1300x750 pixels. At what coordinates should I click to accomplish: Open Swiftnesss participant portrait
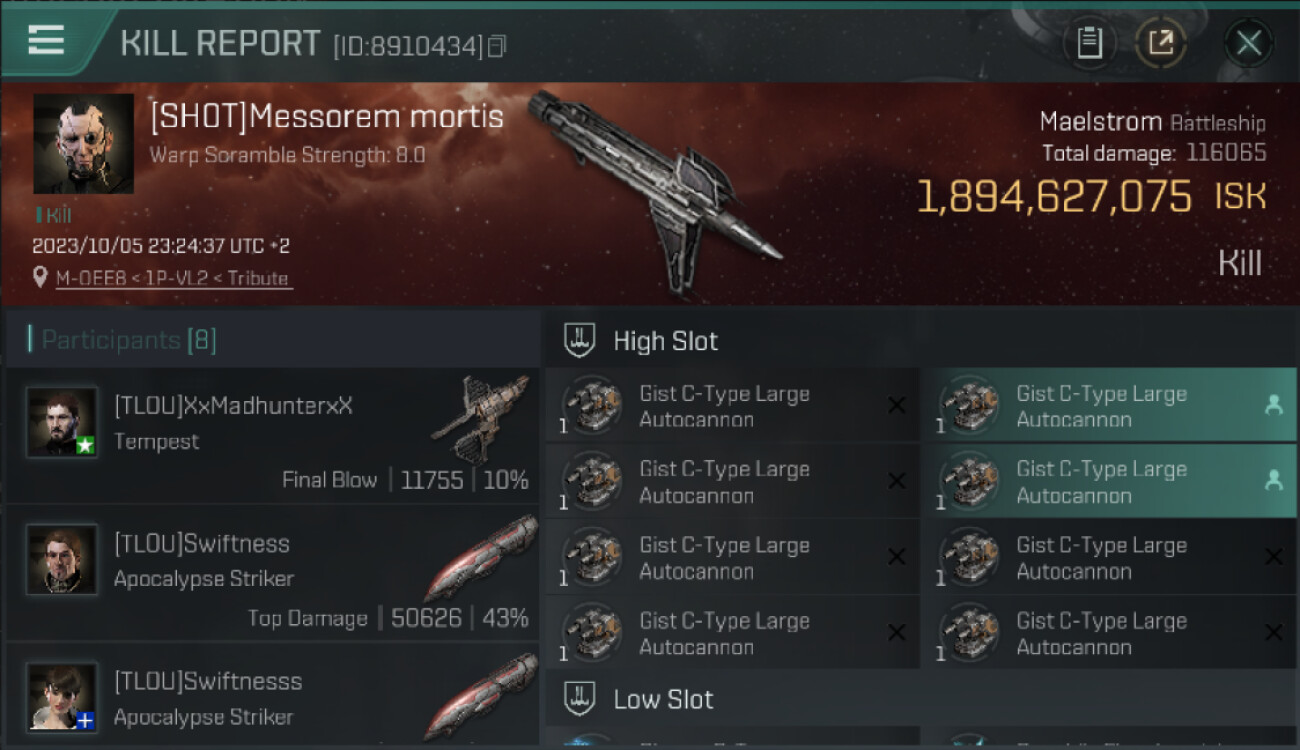(x=62, y=697)
